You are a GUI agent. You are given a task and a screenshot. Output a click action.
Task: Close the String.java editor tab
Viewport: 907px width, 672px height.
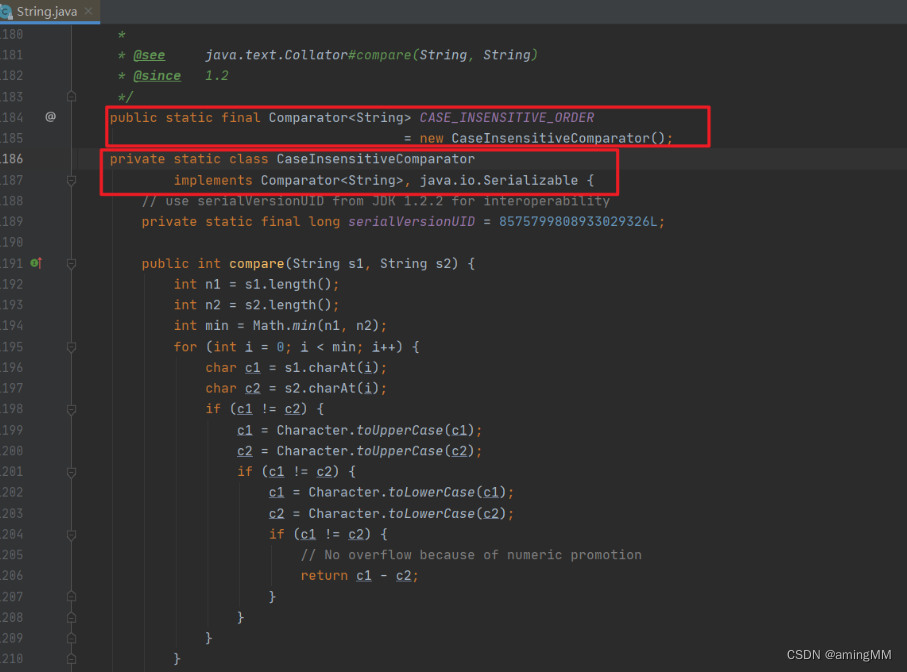pos(89,11)
